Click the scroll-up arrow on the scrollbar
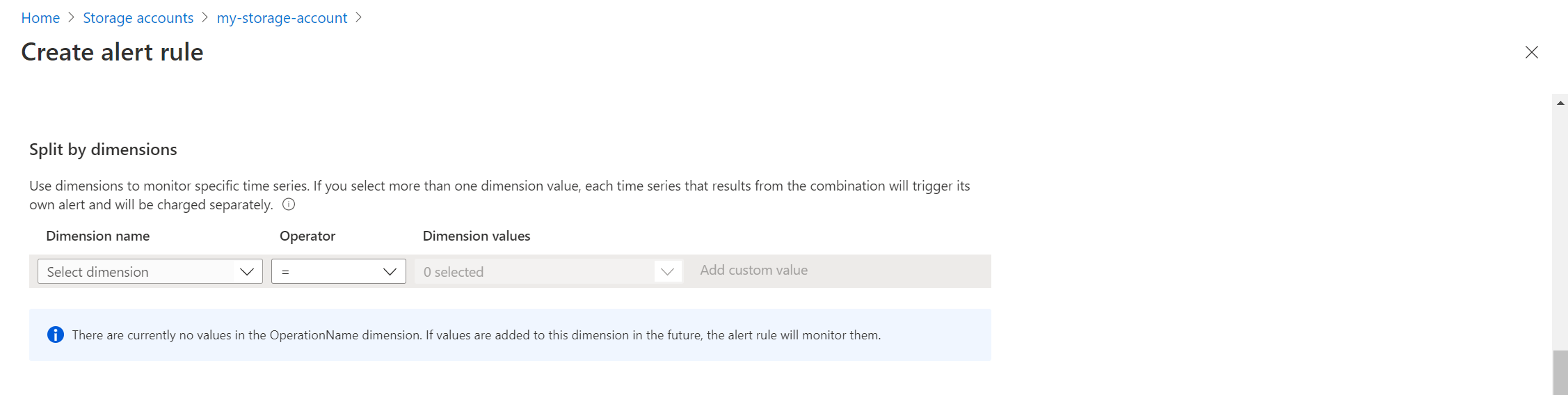This screenshot has width=1568, height=395. [x=1560, y=103]
